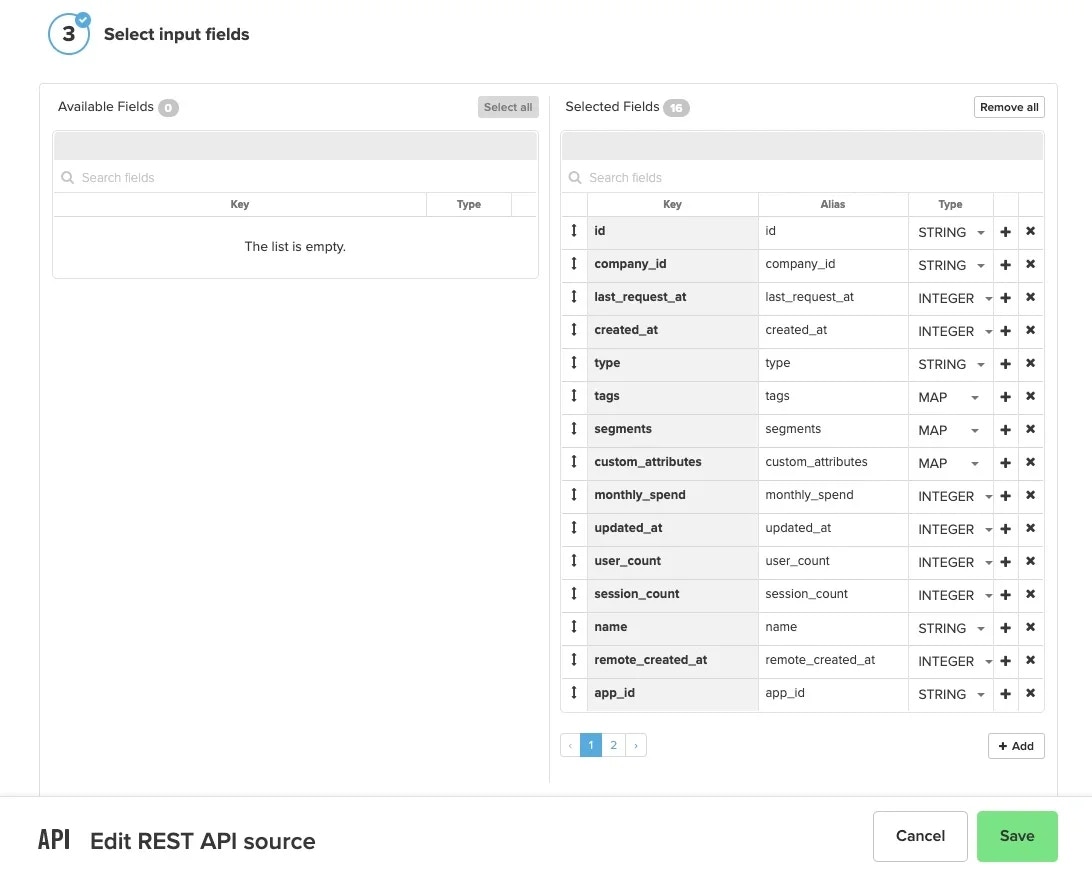Image resolution: width=1092 pixels, height=872 pixels.
Task: Add a nested field under custom_attributes
Action: (x=1005, y=463)
